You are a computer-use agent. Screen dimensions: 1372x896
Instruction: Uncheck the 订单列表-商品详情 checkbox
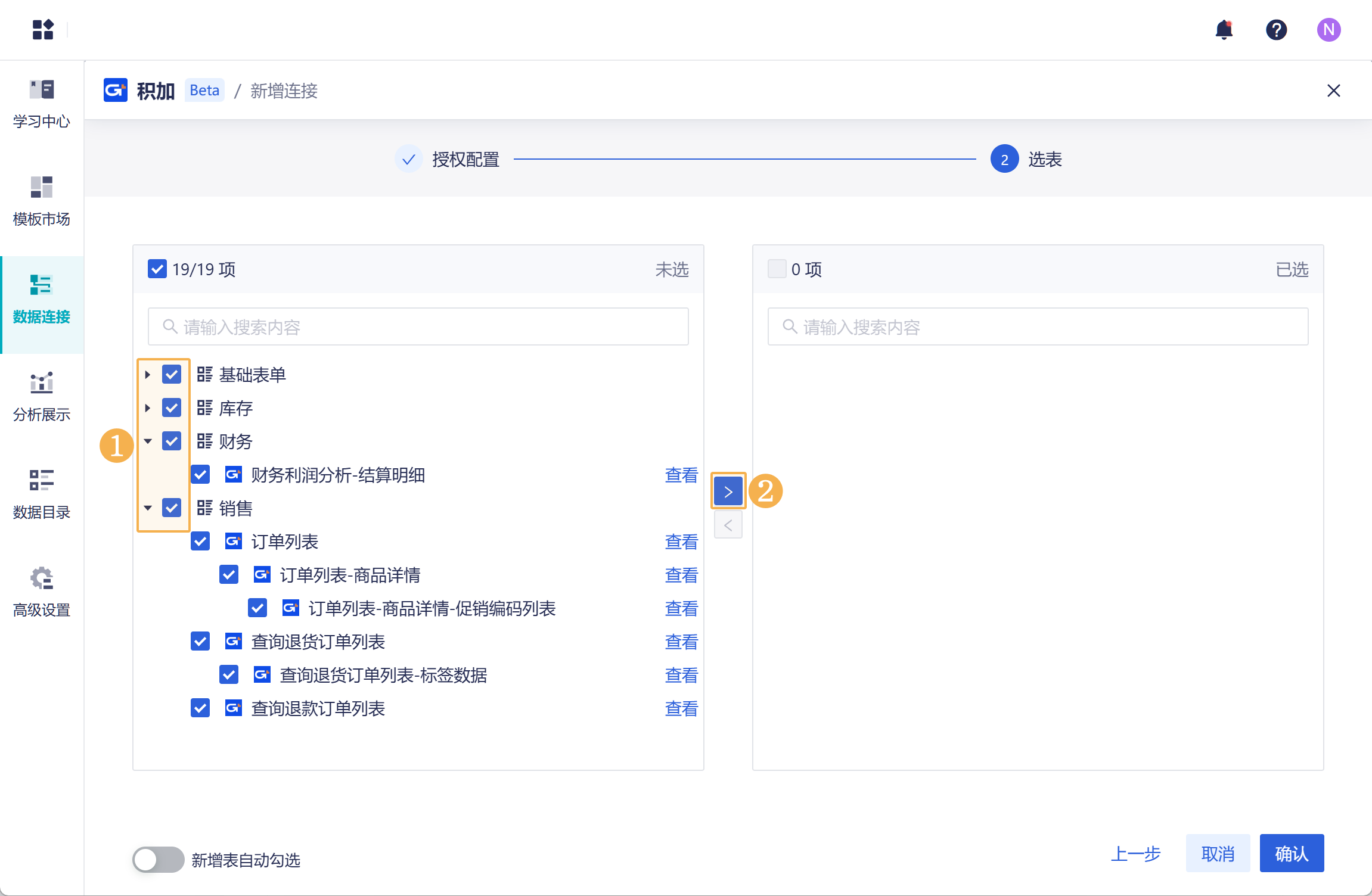point(229,575)
